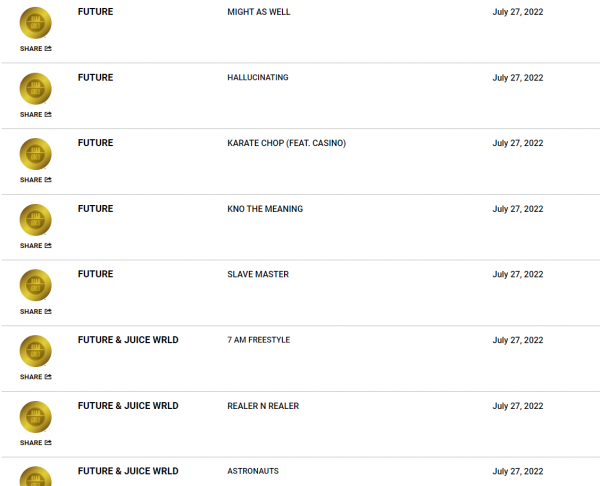This screenshot has width=600, height=486.
Task: Open the gold badge beside Karate Chop
Action: 36,154
